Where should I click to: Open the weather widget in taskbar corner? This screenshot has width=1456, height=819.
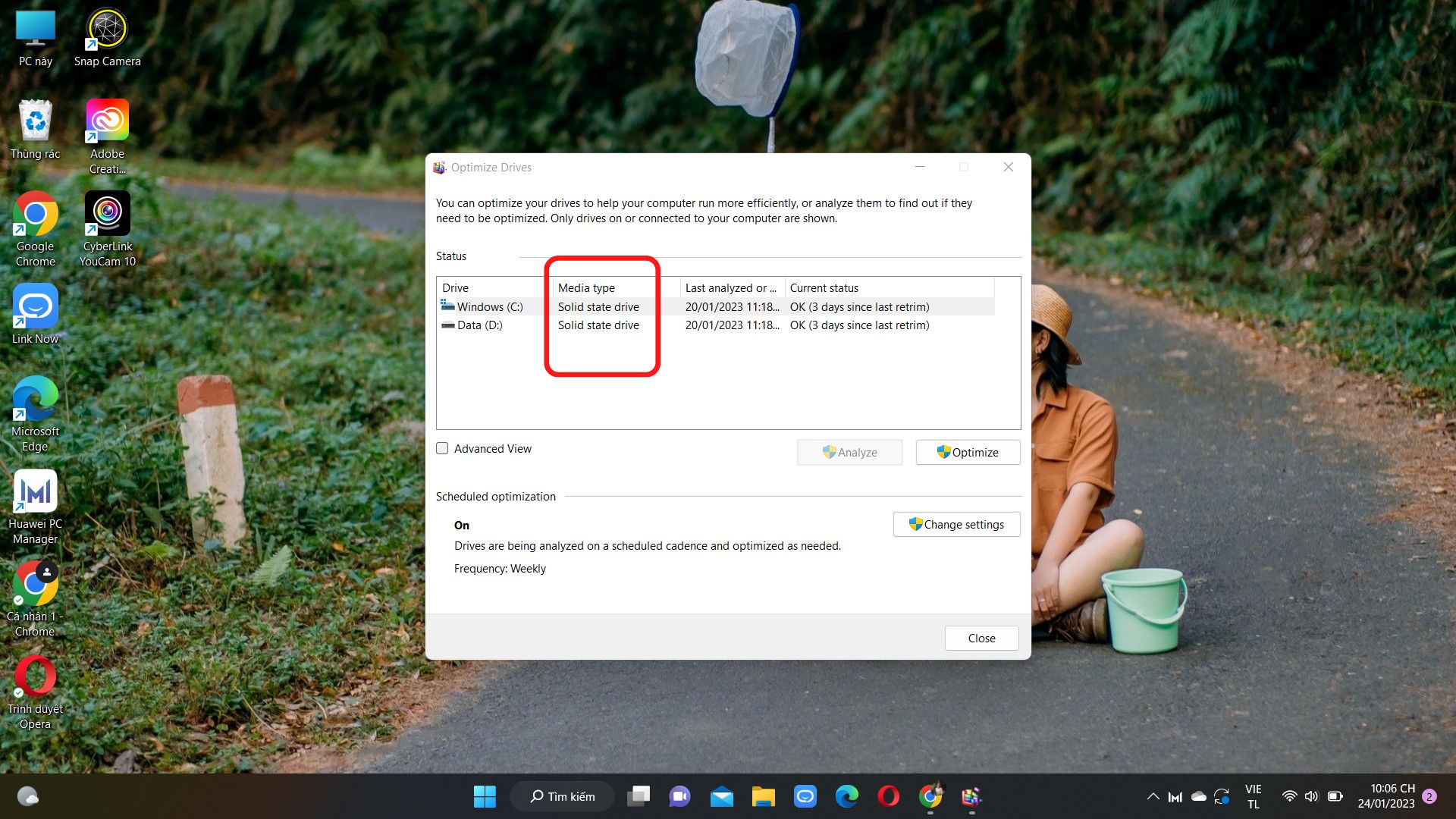click(x=28, y=796)
